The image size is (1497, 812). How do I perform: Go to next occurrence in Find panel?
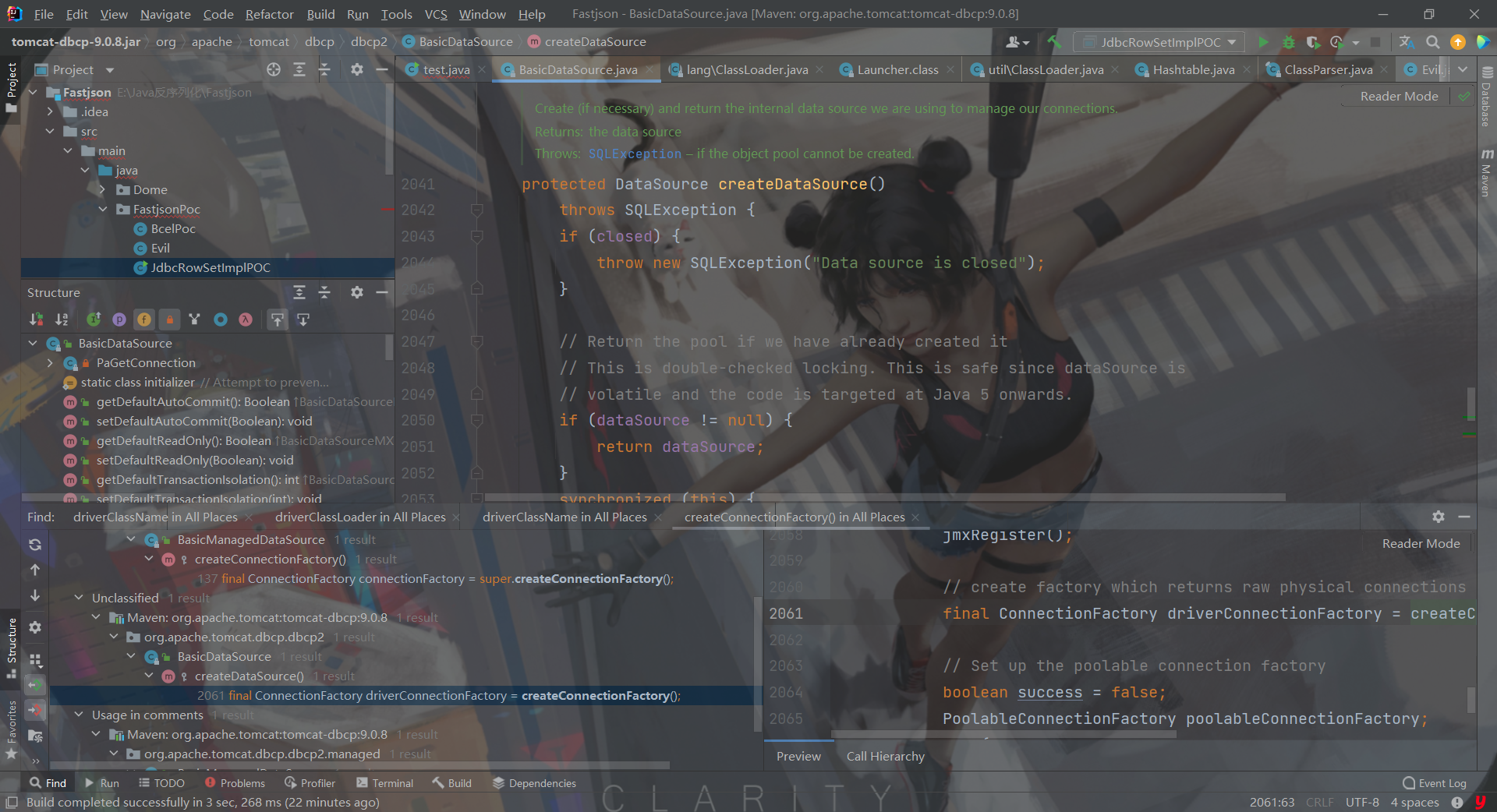click(x=35, y=596)
